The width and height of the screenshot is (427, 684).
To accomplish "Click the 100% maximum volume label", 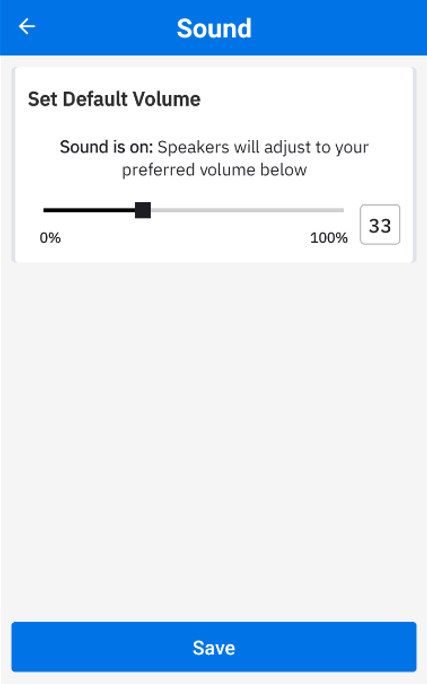I will coord(329,238).
